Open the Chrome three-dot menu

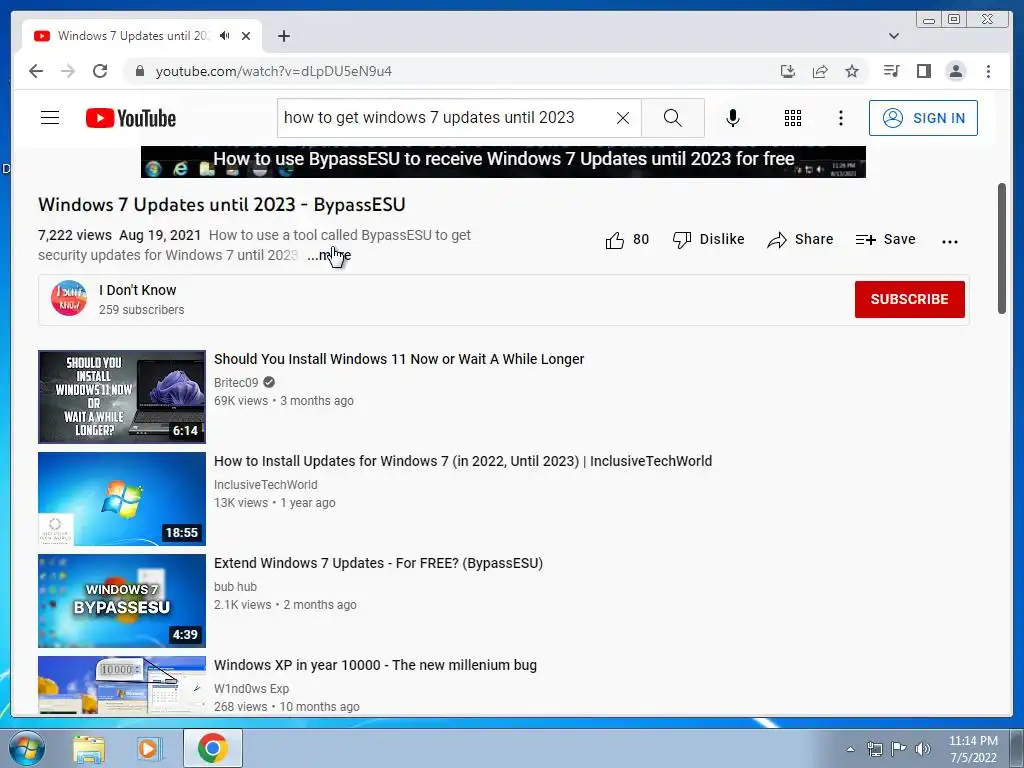coord(988,71)
